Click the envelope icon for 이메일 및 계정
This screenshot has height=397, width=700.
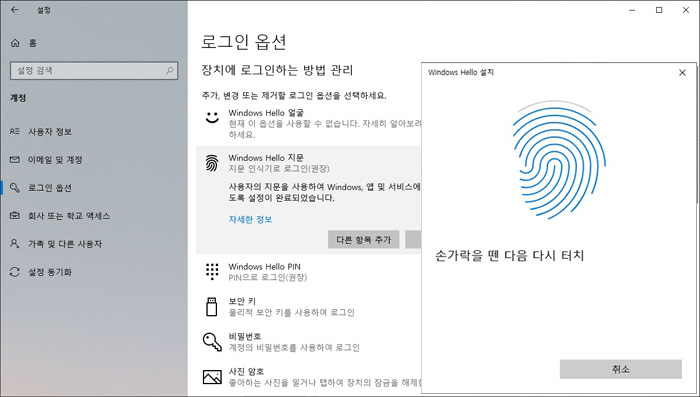click(15, 160)
